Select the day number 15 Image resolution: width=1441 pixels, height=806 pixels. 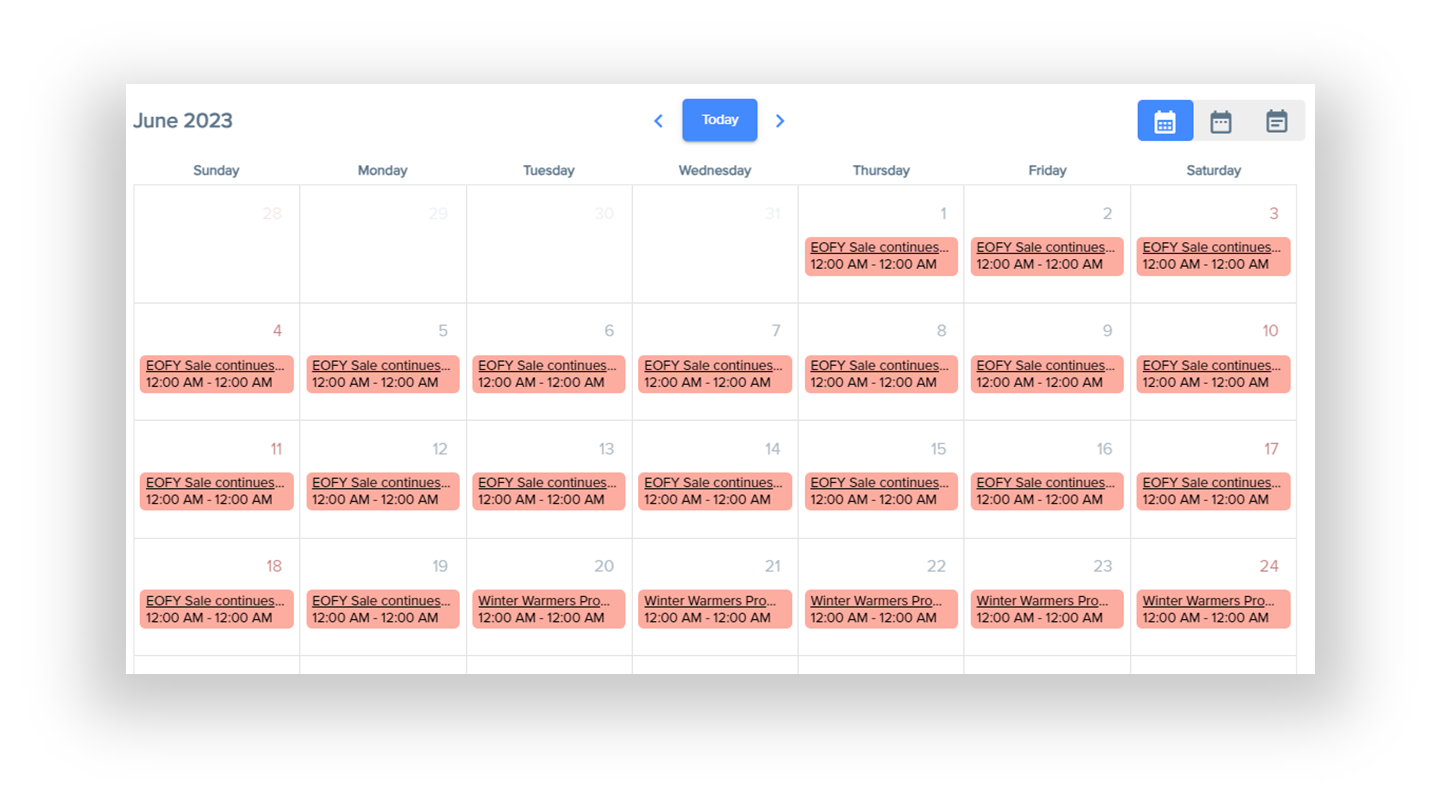click(938, 449)
